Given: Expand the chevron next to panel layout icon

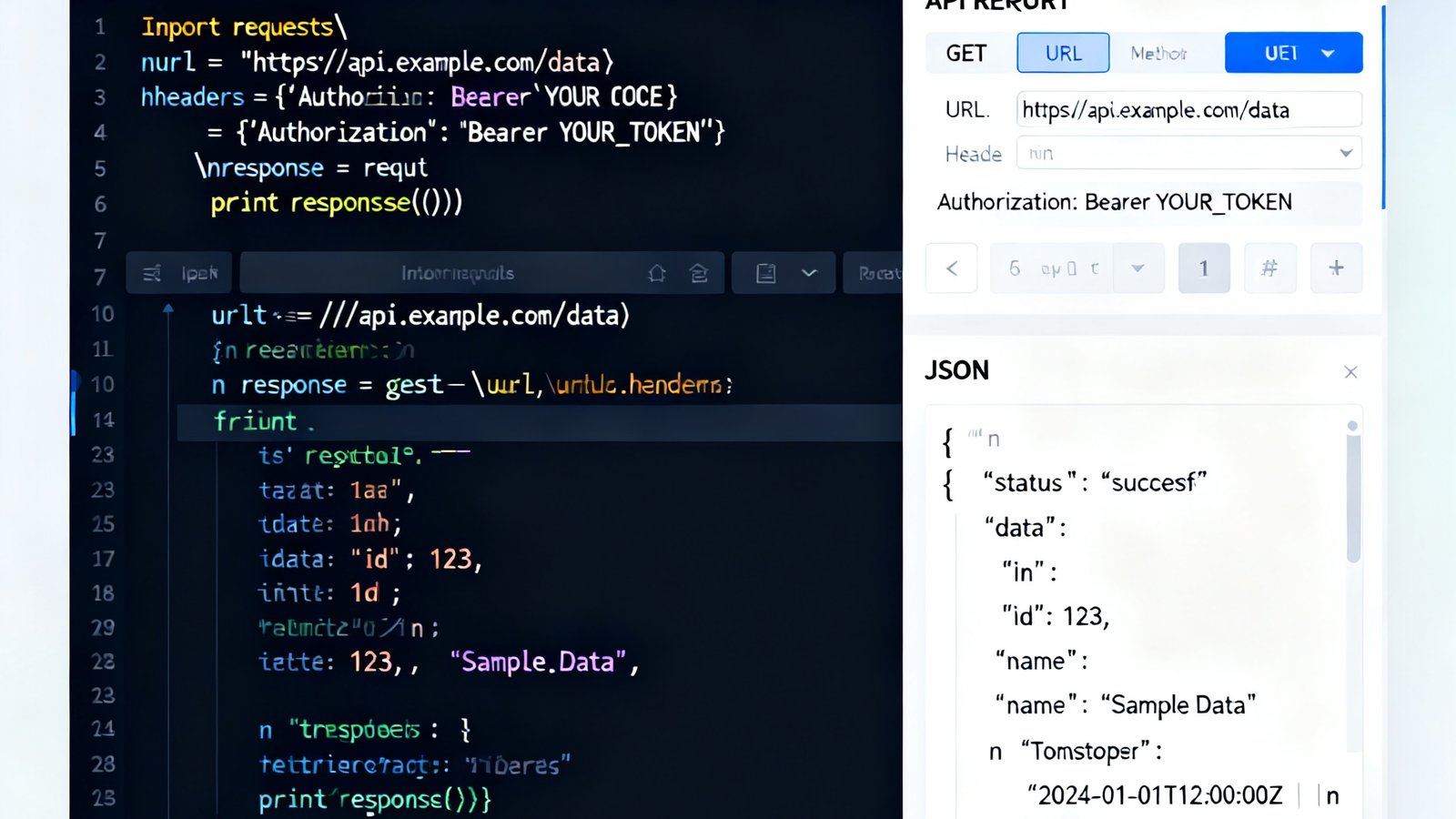Looking at the screenshot, I should click(x=809, y=273).
